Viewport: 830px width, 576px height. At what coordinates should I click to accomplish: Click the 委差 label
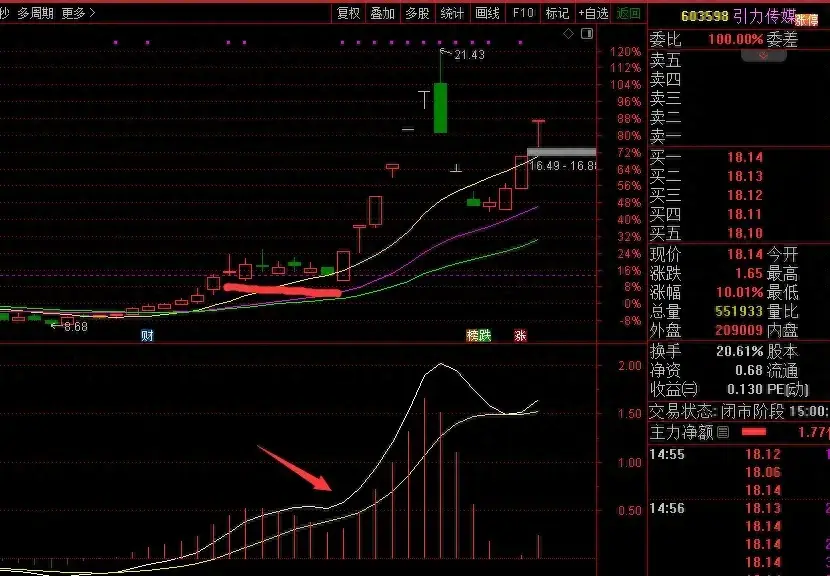[x=783, y=39]
